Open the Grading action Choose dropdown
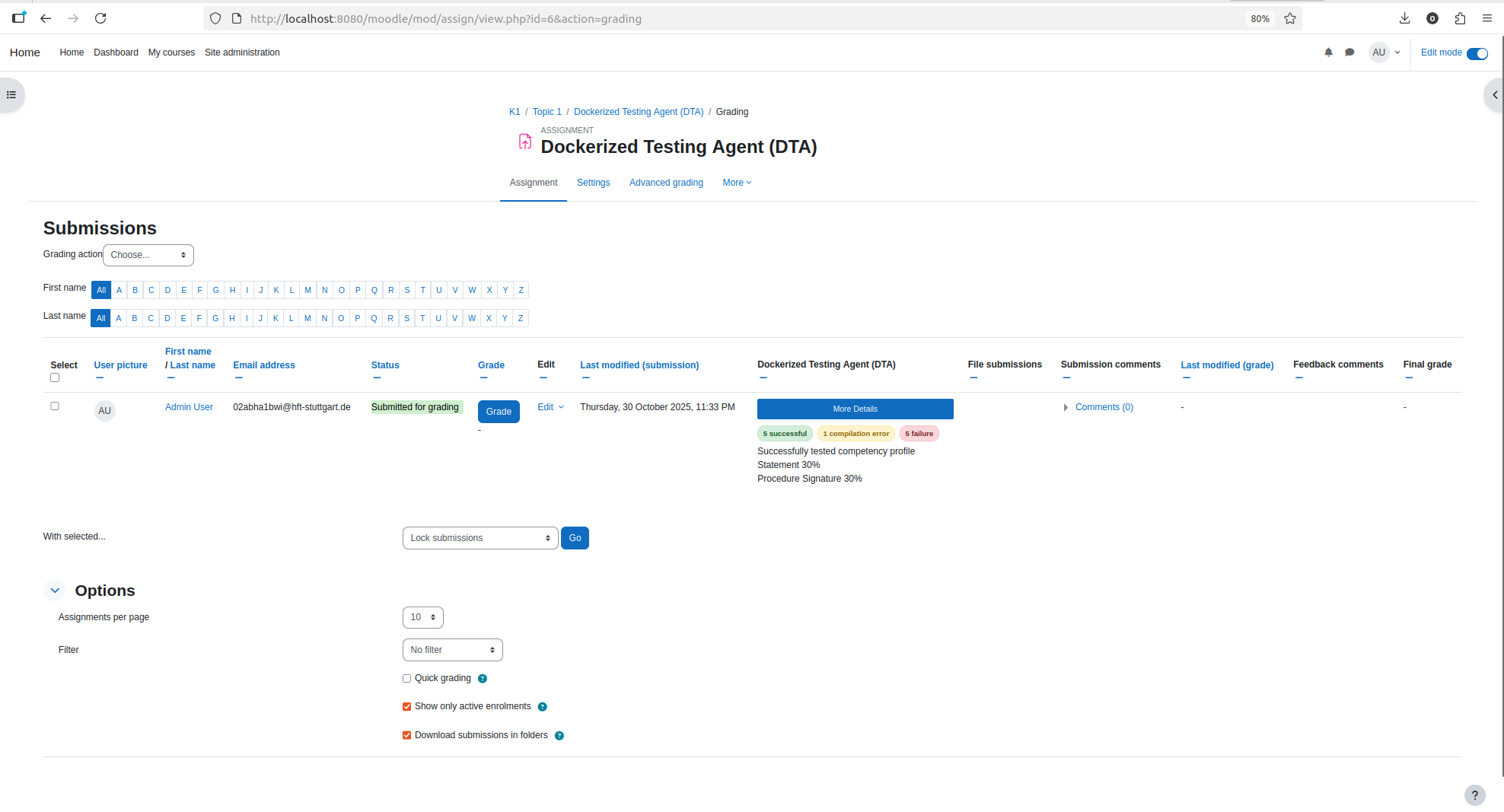1504x812 pixels. click(148, 255)
